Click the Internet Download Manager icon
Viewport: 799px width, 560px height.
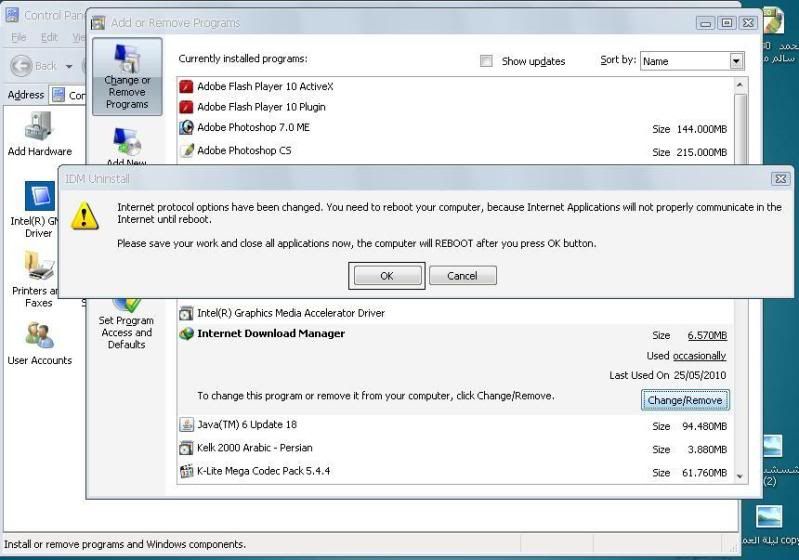(186, 334)
